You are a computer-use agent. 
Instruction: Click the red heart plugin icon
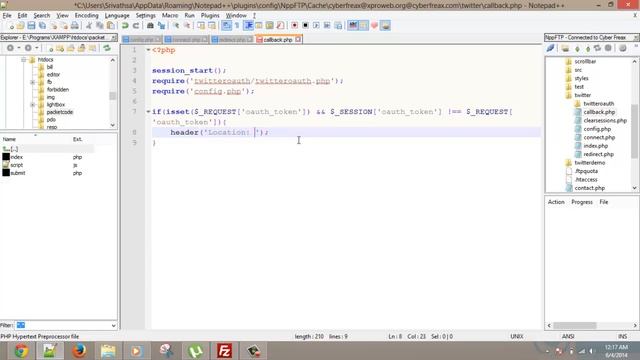374,26
